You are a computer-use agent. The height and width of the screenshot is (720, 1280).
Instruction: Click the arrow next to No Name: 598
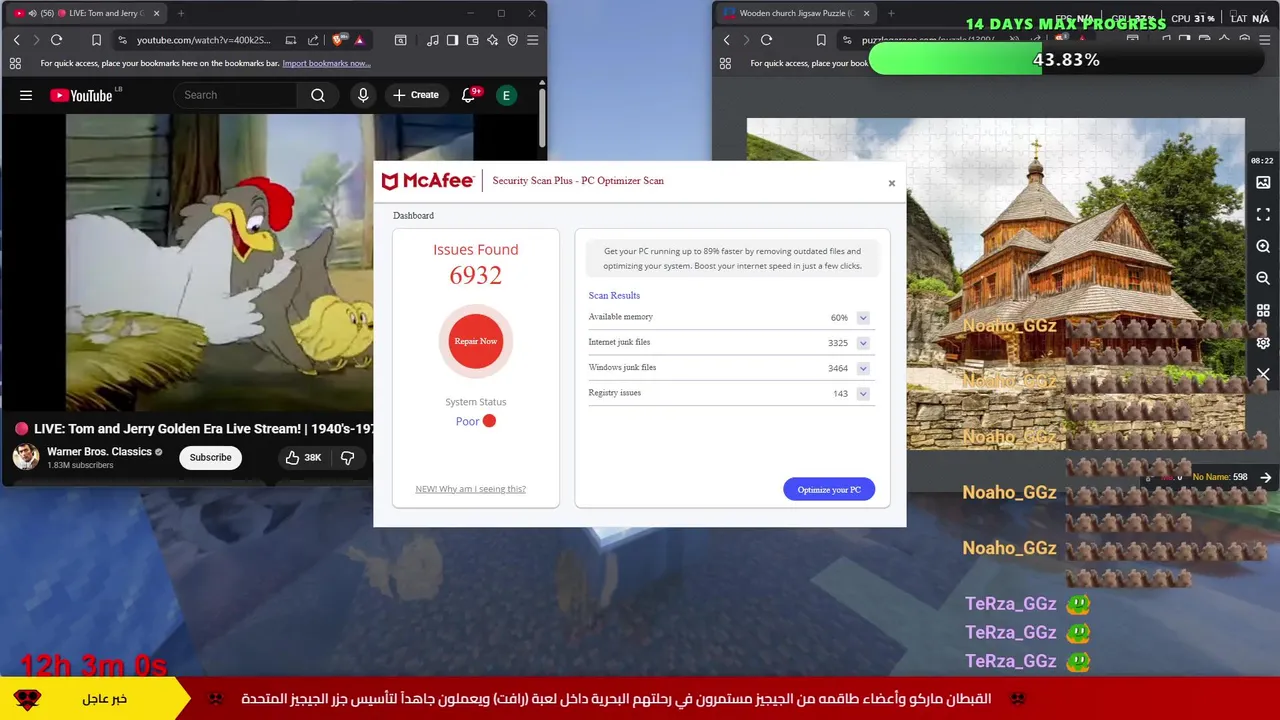1266,478
